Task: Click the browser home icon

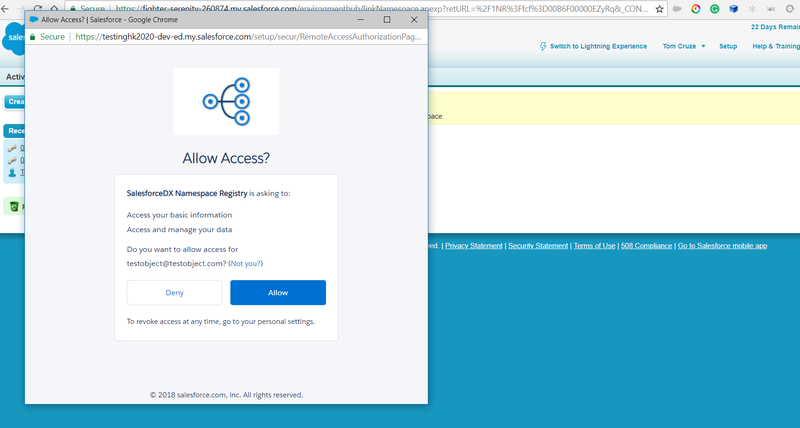Action: pyautogui.click(x=54, y=9)
